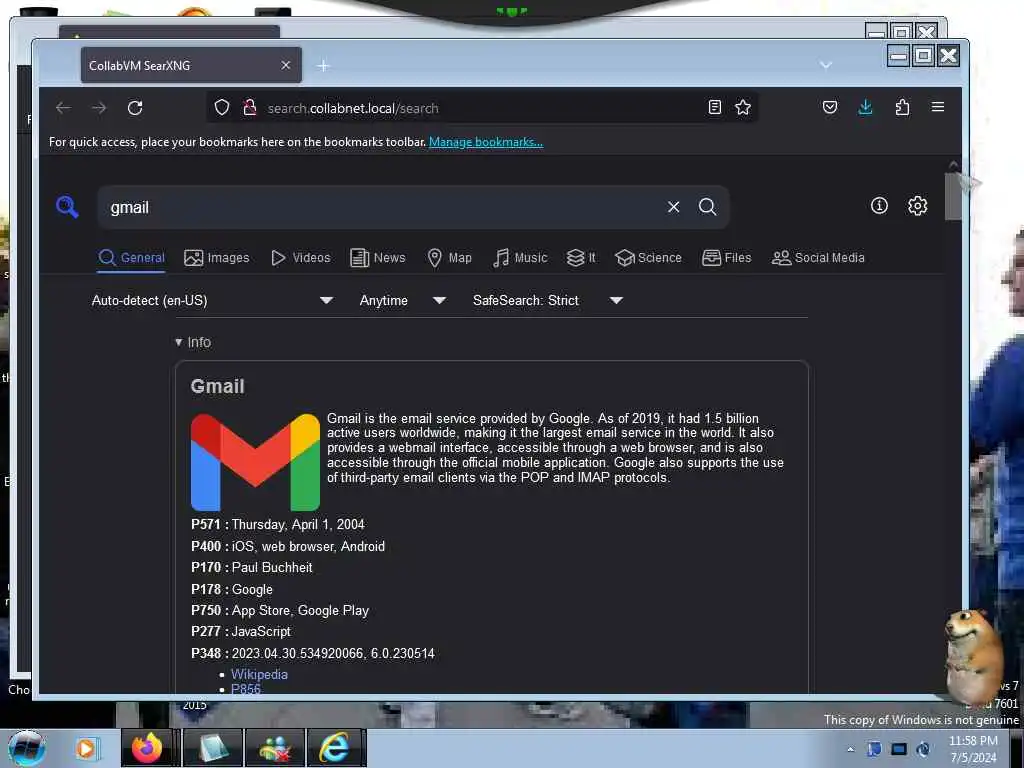1024x768 pixels.
Task: Click the P277 : JavaScript row
Action: (x=240, y=632)
